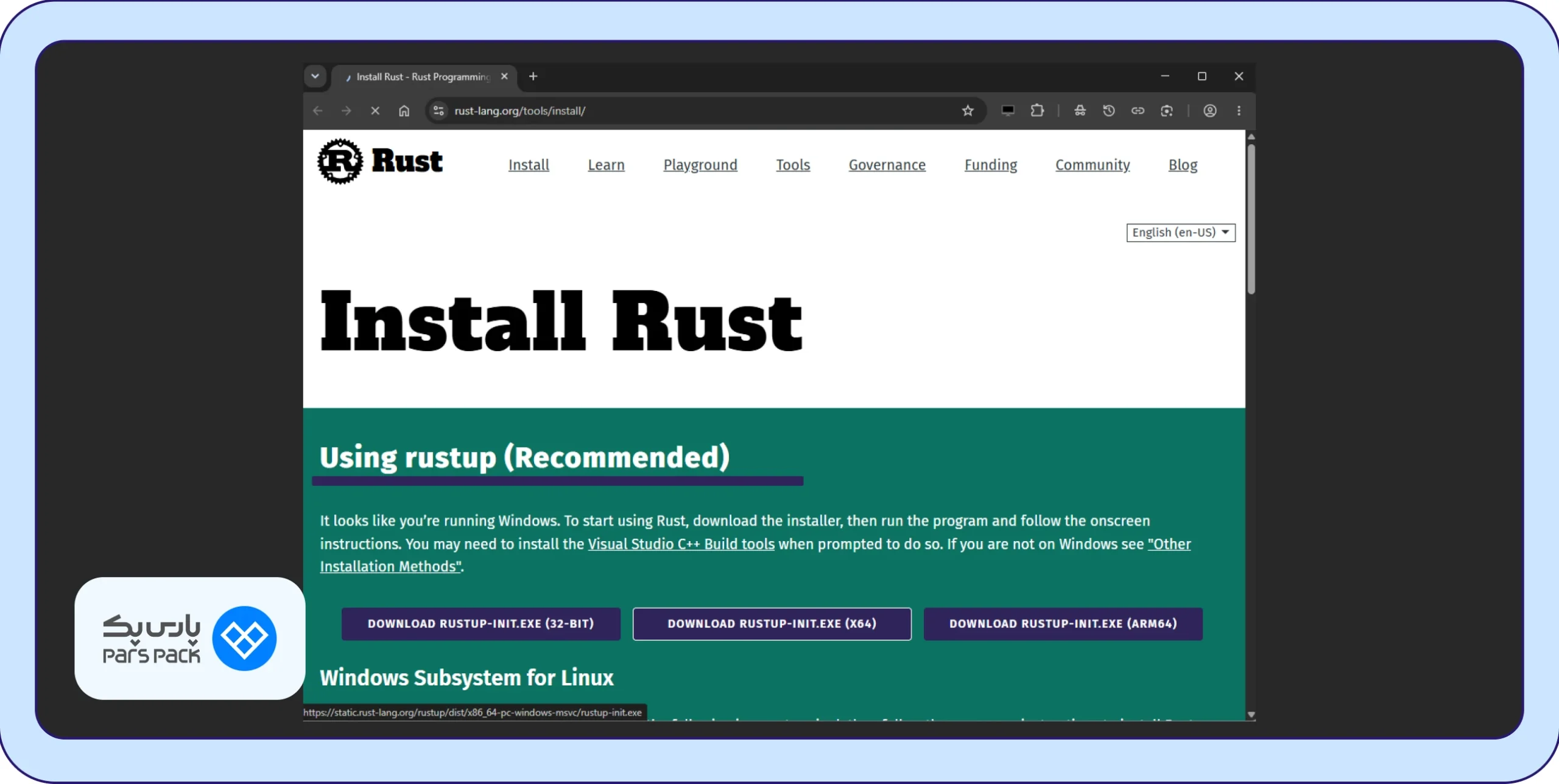Viewport: 1559px width, 784px height.
Task: Click the chain link icon in toolbar
Action: [x=1138, y=111]
